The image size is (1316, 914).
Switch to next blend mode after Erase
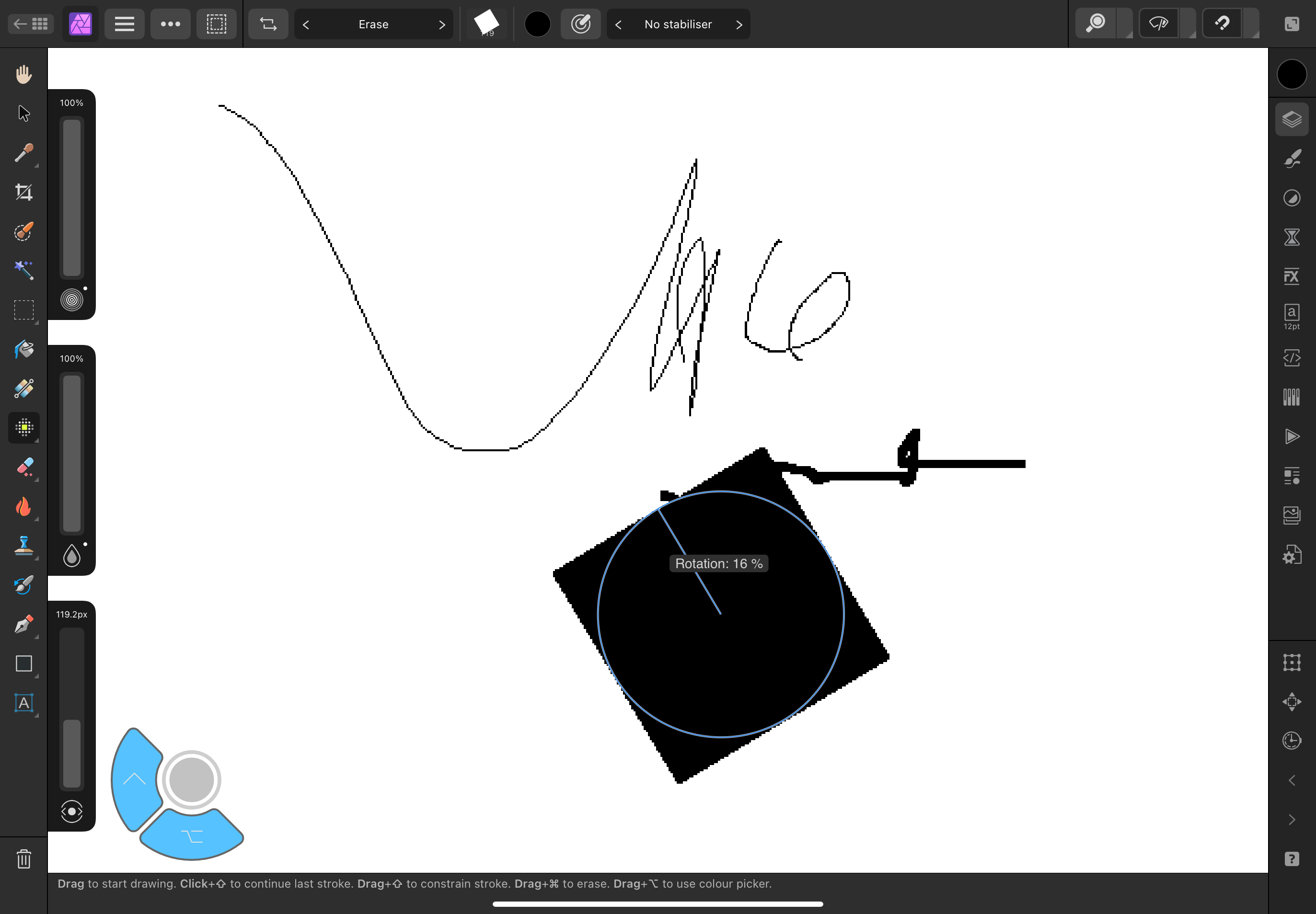click(442, 24)
